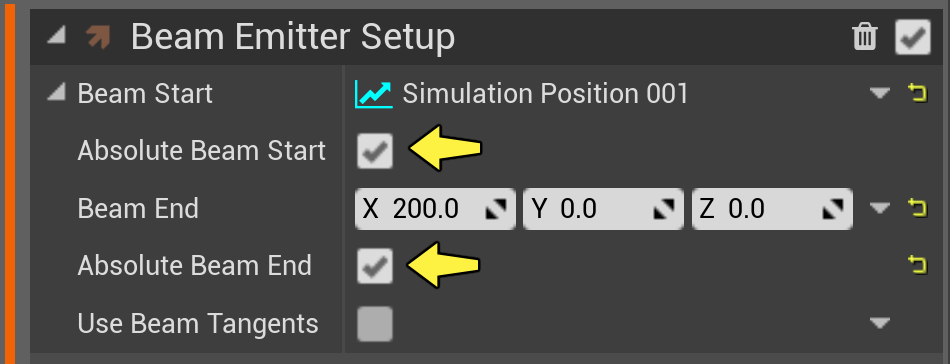950x364 pixels.
Task: Click the Simulation Position 001 curve icon
Action: 374,94
